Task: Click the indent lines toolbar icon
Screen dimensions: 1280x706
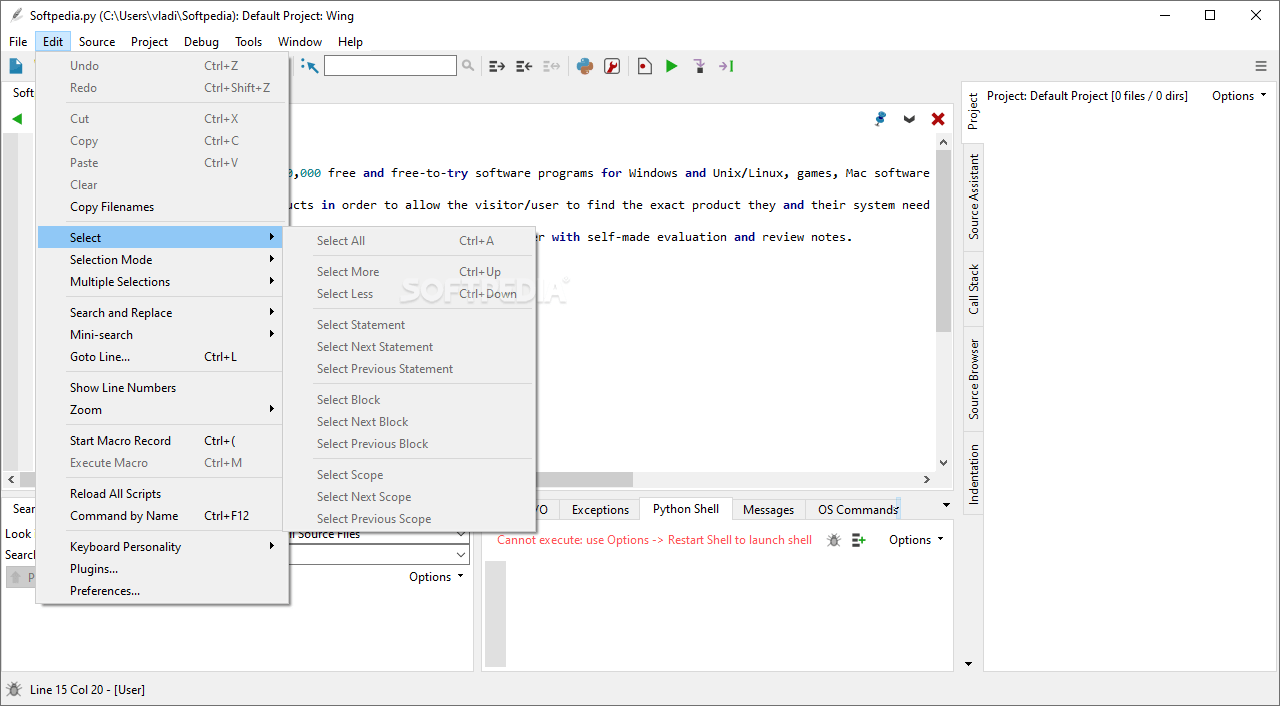Action: (x=497, y=66)
